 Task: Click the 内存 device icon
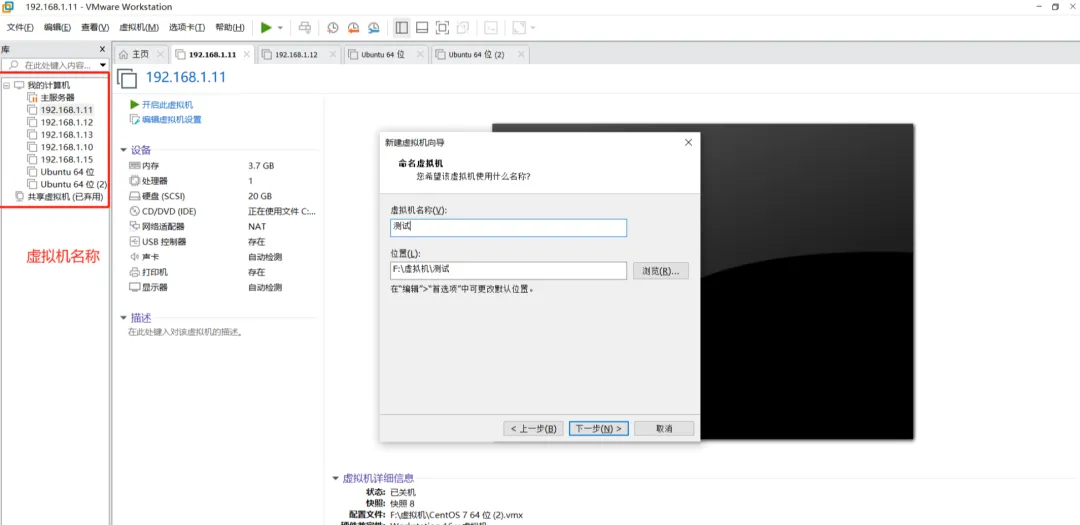click(134, 165)
